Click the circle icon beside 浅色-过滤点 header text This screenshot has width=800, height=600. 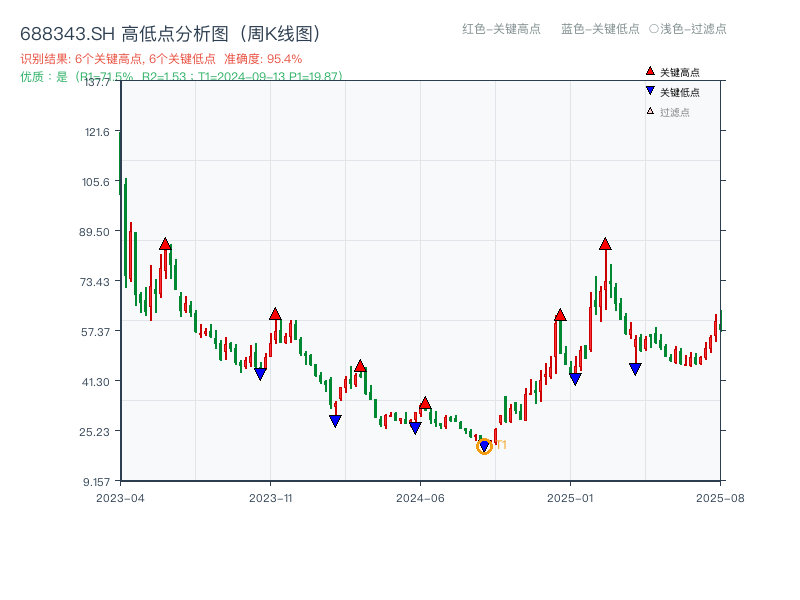pyautogui.click(x=655, y=30)
